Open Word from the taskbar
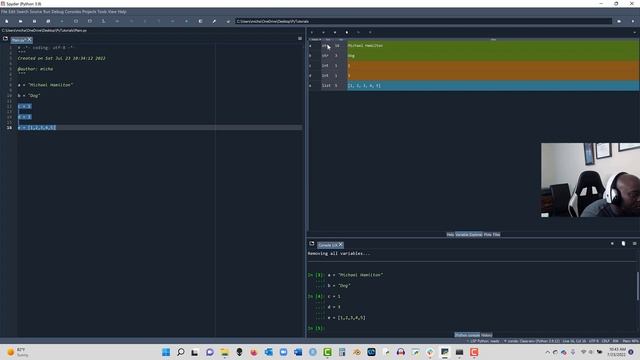Screen dimensions: 640x360 (x=298, y=352)
